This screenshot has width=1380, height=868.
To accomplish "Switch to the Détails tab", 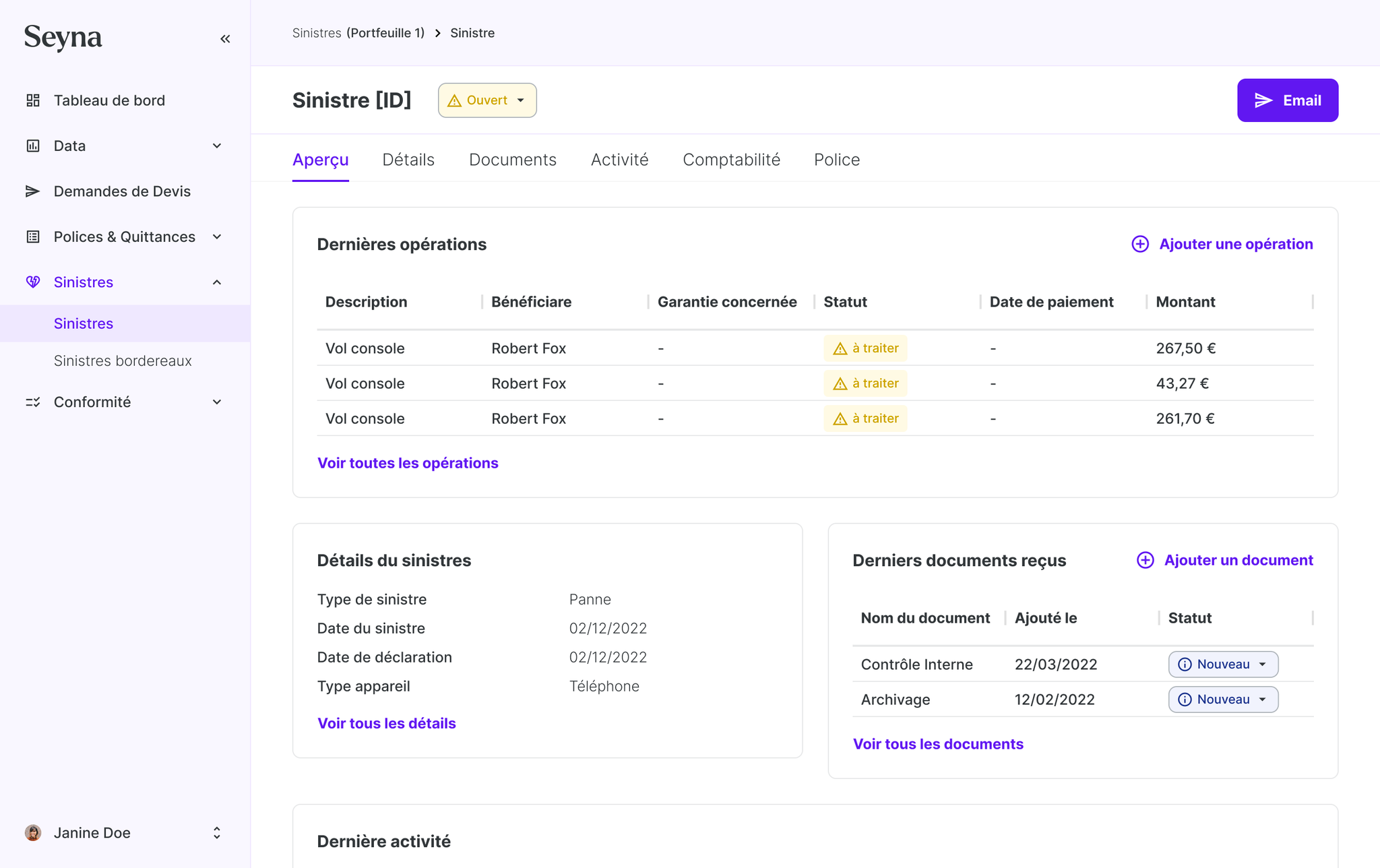I will [x=408, y=160].
